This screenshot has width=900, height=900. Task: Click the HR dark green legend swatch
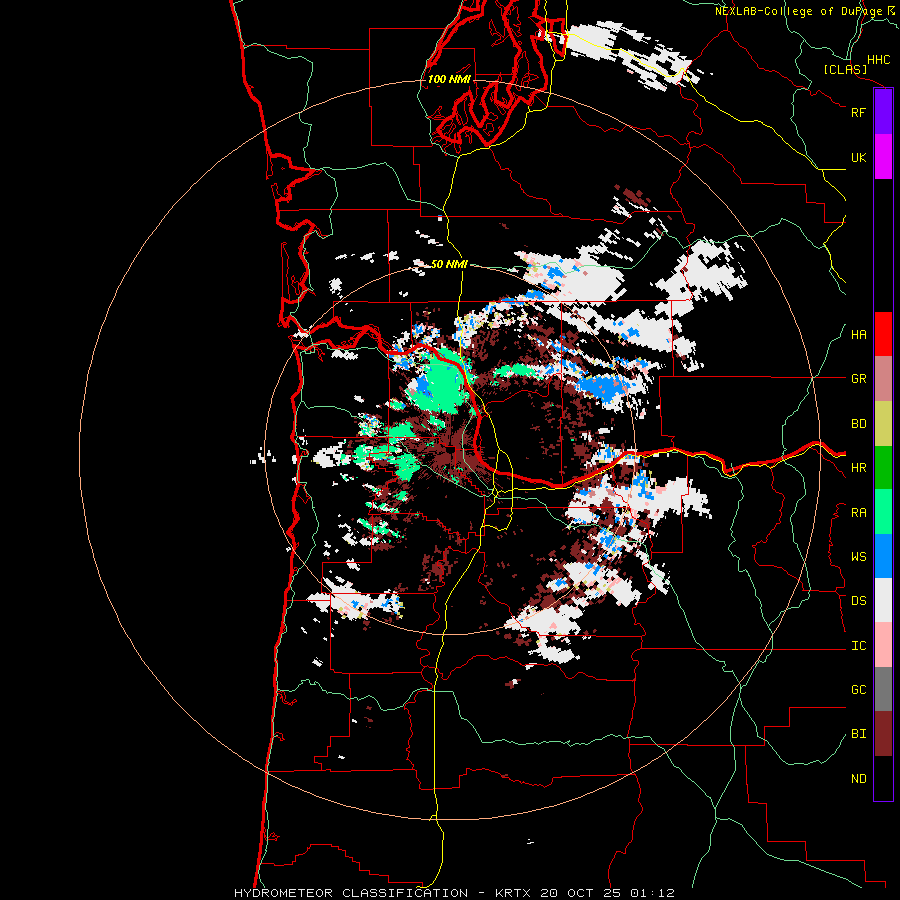pos(883,468)
